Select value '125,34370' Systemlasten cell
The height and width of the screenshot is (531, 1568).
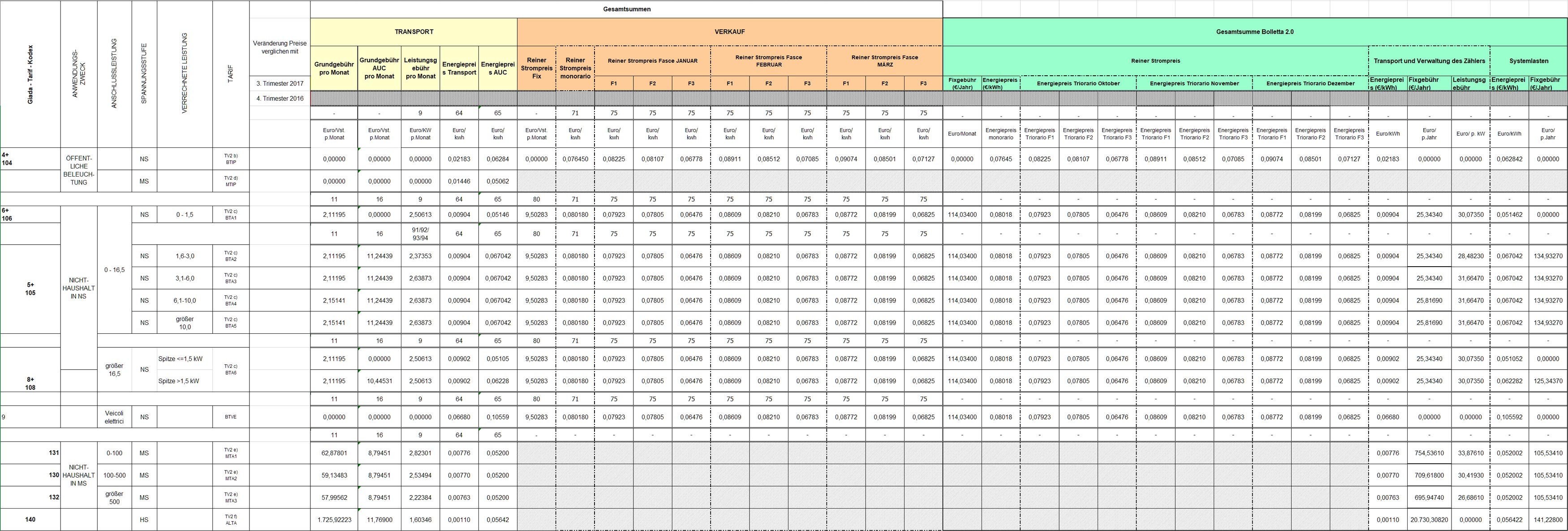tap(1548, 381)
